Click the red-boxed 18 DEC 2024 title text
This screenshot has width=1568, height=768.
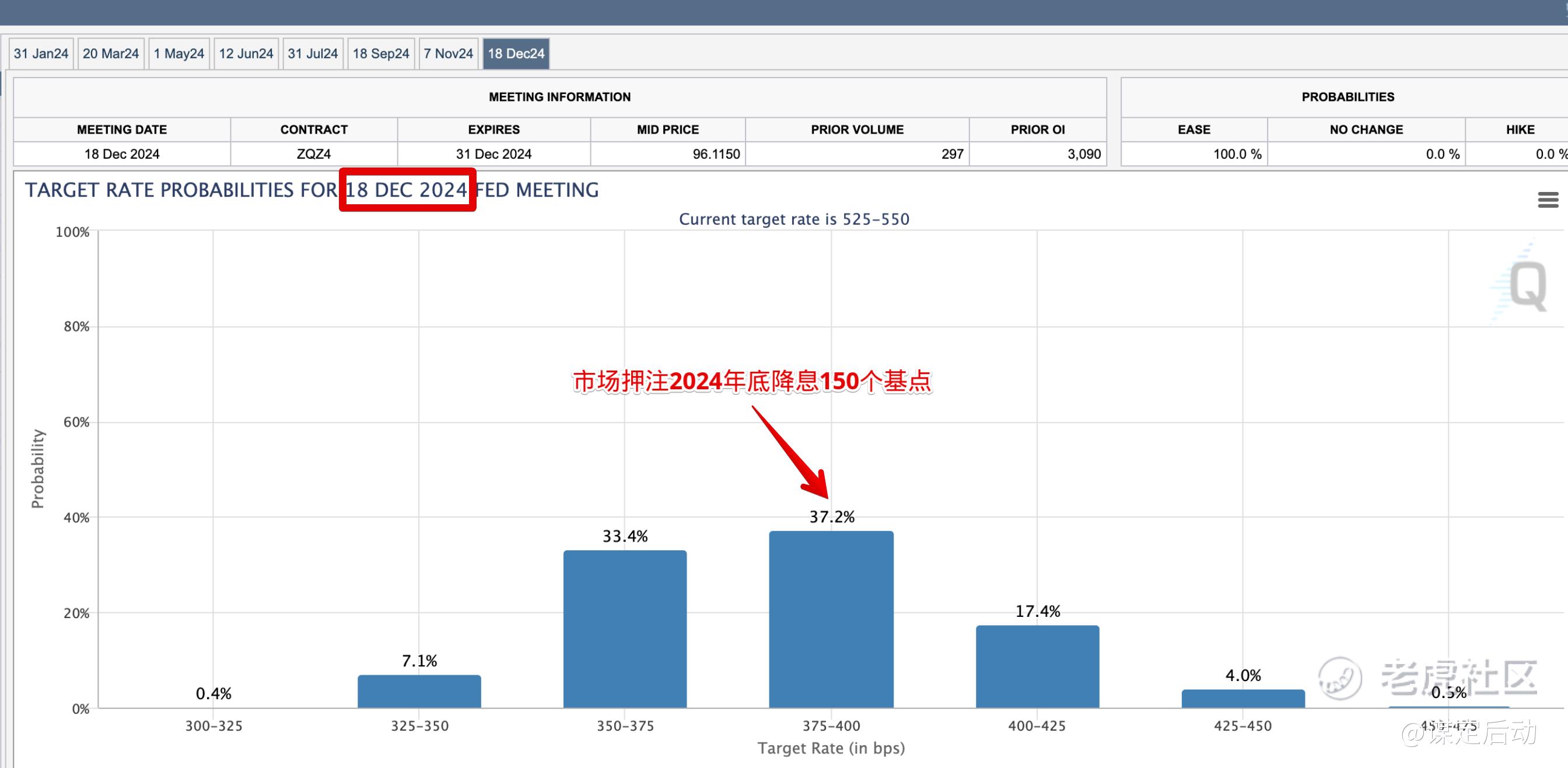[407, 190]
